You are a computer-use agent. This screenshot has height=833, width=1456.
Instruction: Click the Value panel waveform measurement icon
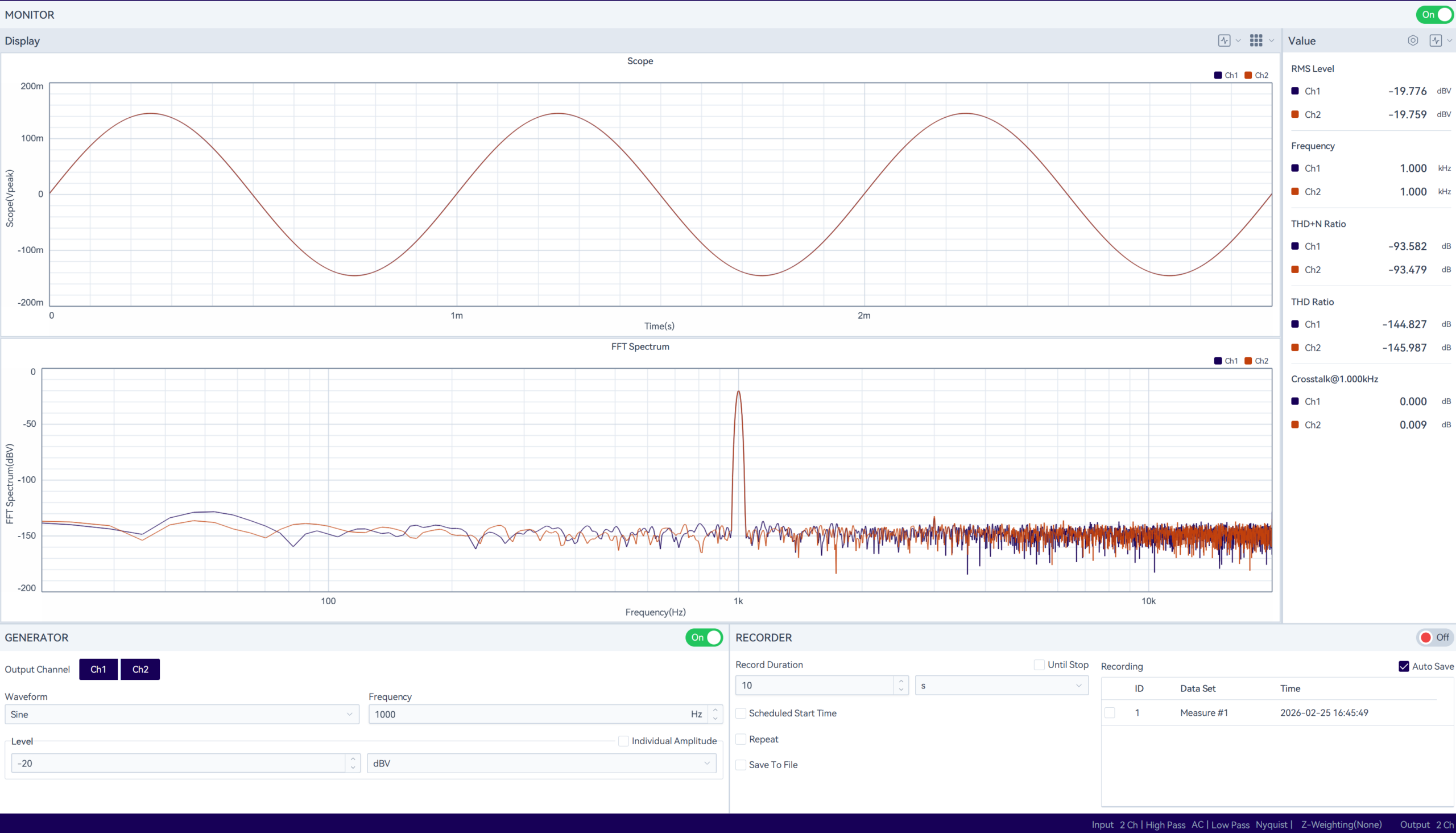point(1436,40)
